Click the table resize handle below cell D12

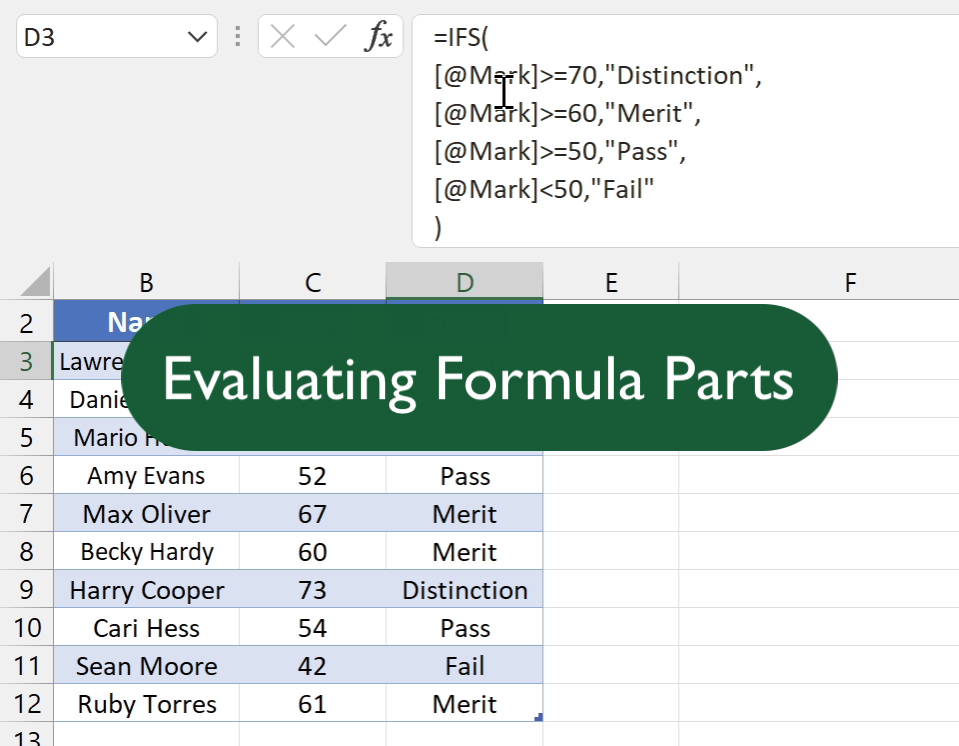(x=539, y=717)
